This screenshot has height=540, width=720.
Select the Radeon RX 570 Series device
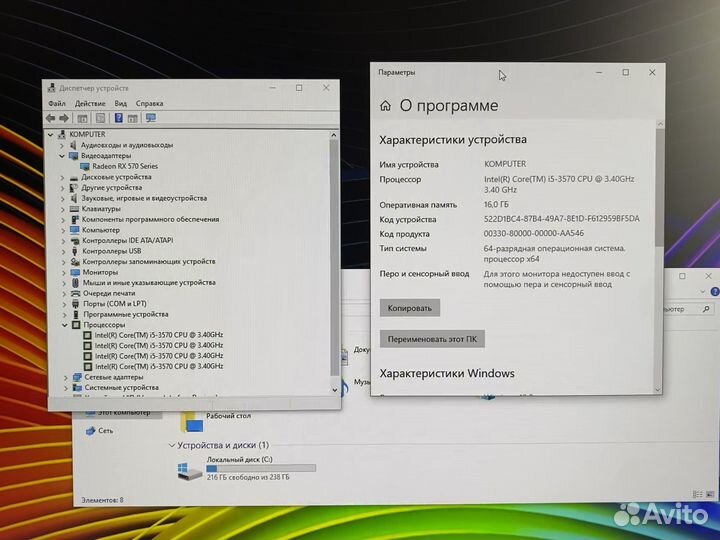(x=125, y=166)
